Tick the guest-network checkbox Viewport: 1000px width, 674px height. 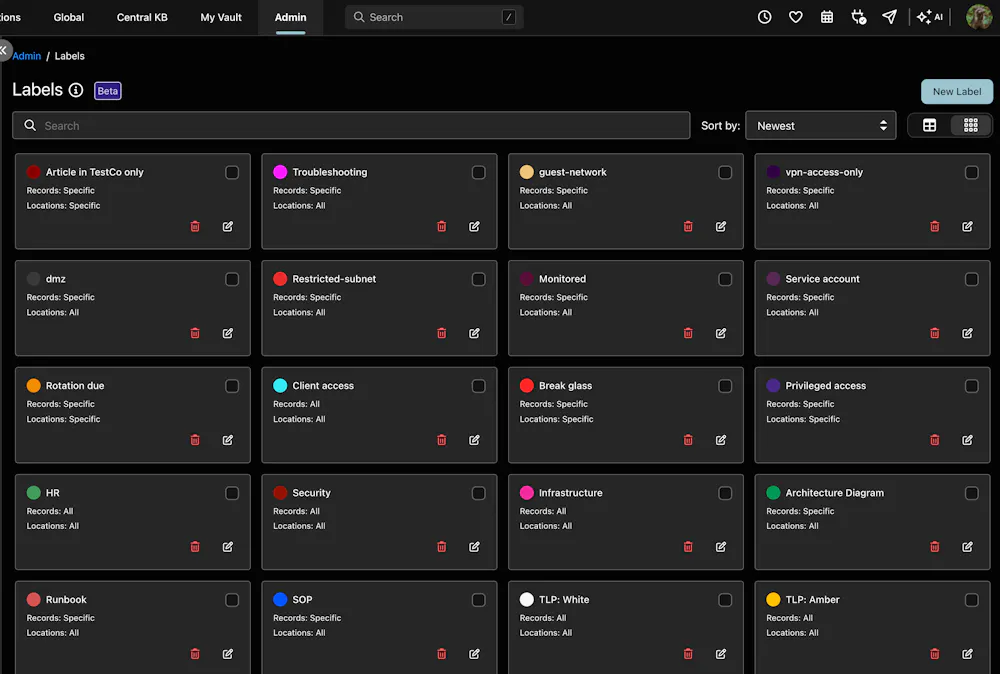click(725, 172)
